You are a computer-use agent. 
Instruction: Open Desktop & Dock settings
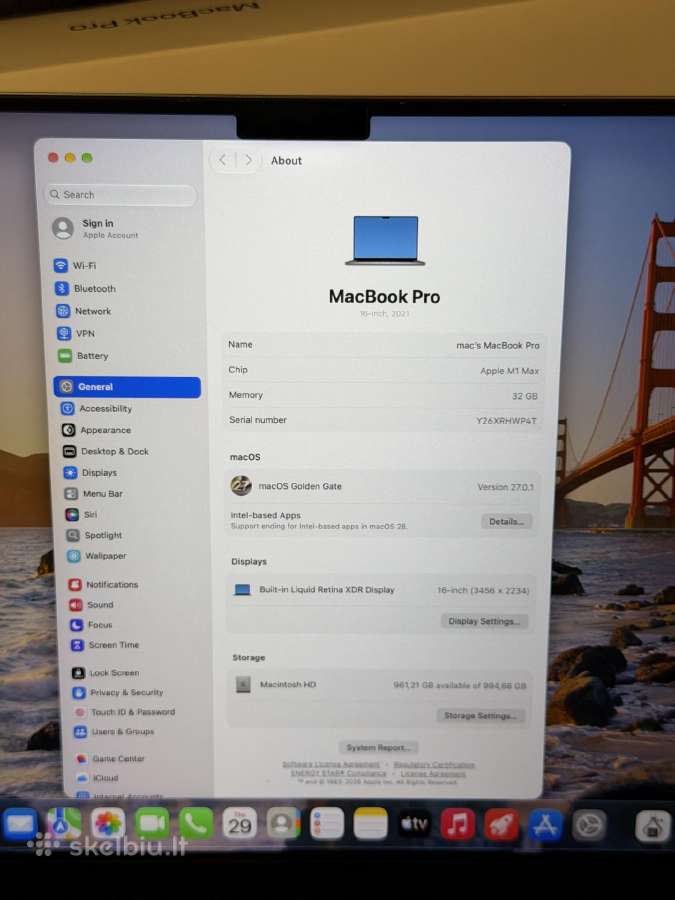coord(106,452)
